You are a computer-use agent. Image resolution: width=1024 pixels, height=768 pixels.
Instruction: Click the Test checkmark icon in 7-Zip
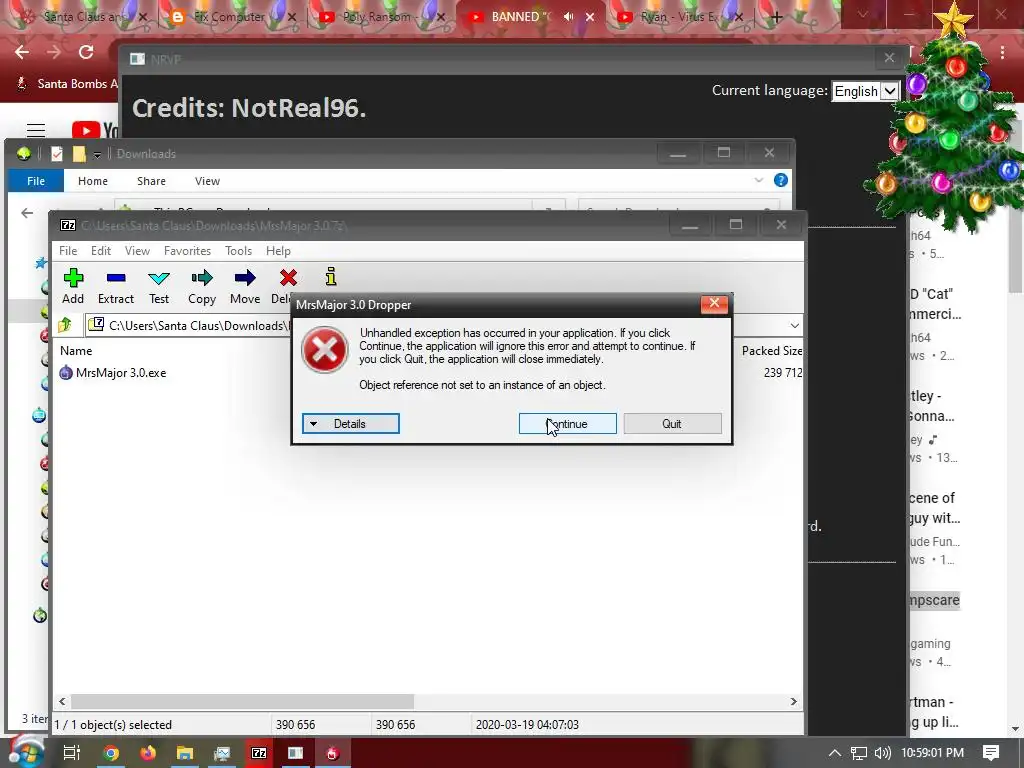(159, 278)
